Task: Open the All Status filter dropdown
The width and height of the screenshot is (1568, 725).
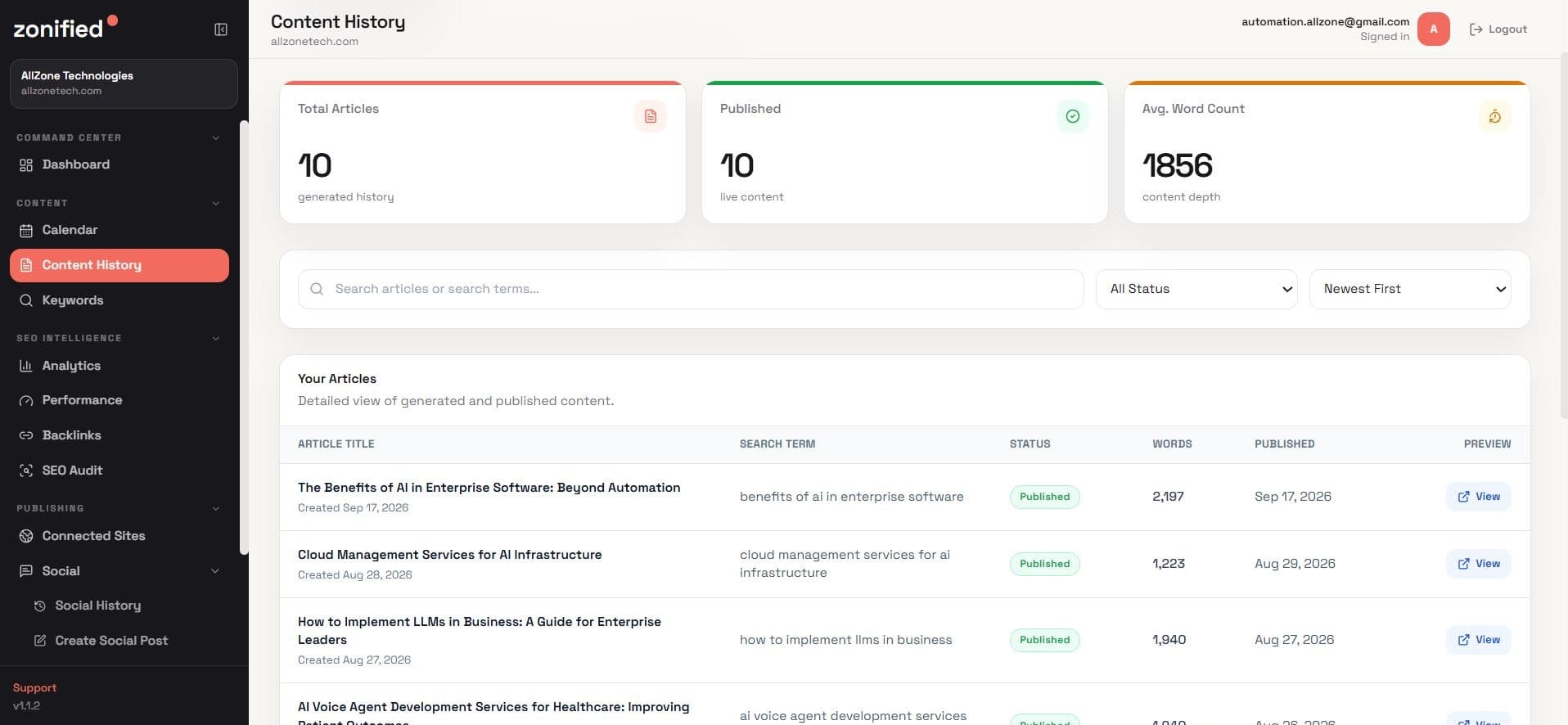Action: [x=1196, y=289]
